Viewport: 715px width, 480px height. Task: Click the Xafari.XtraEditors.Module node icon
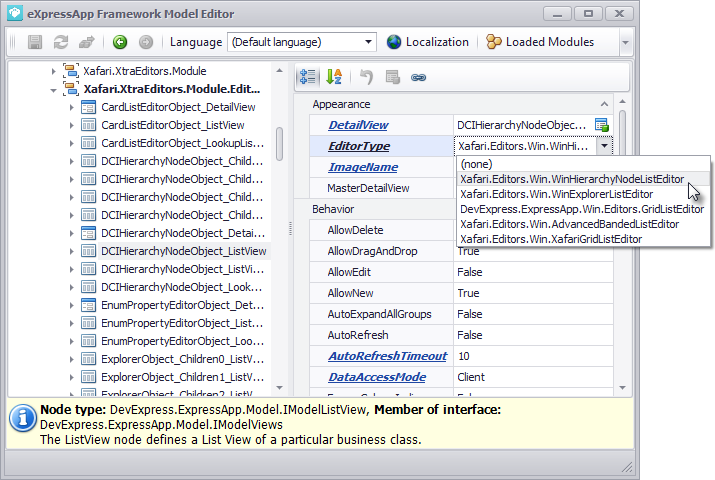70,71
